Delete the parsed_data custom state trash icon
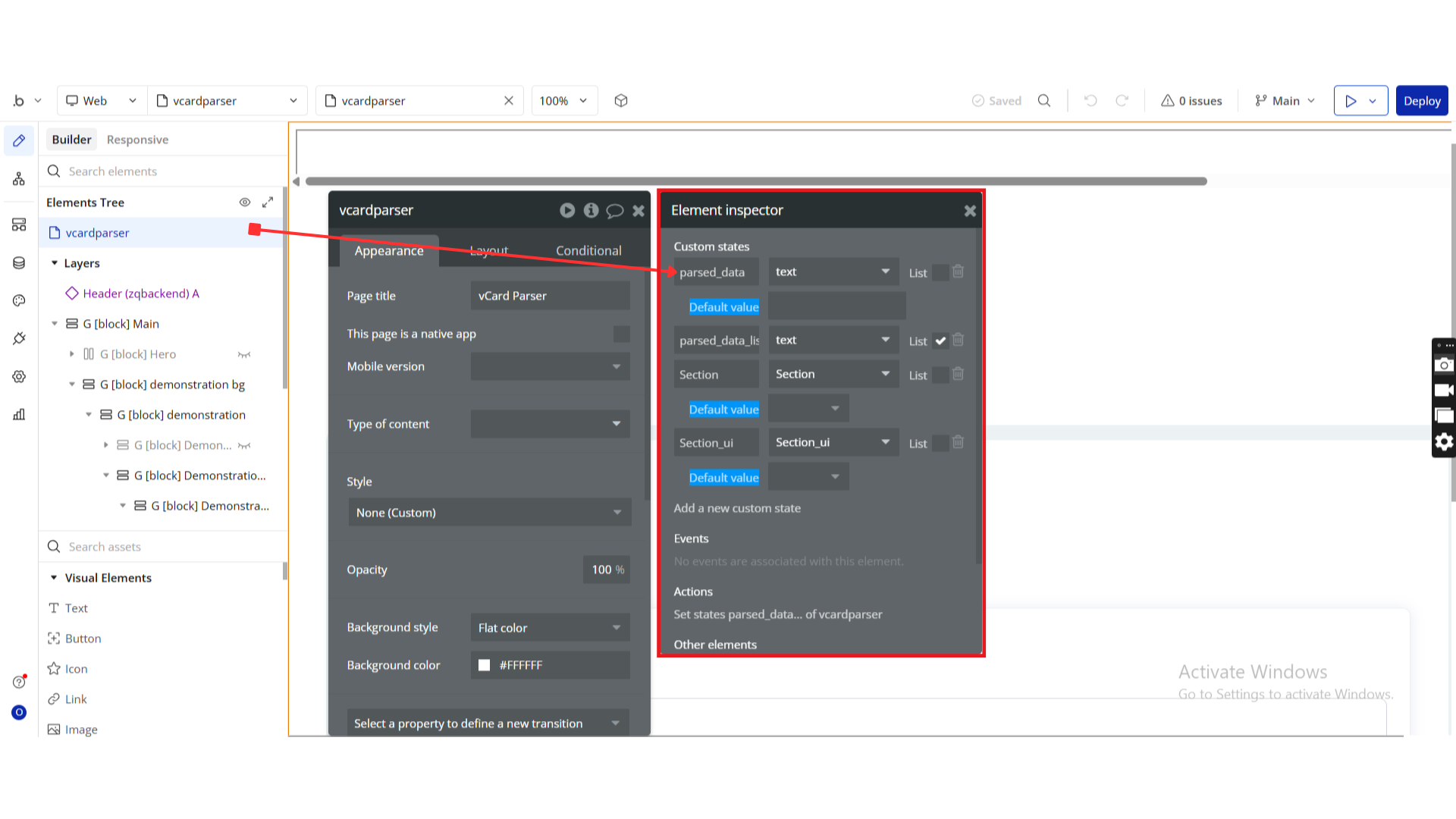This screenshot has width=1456, height=819. [x=958, y=271]
